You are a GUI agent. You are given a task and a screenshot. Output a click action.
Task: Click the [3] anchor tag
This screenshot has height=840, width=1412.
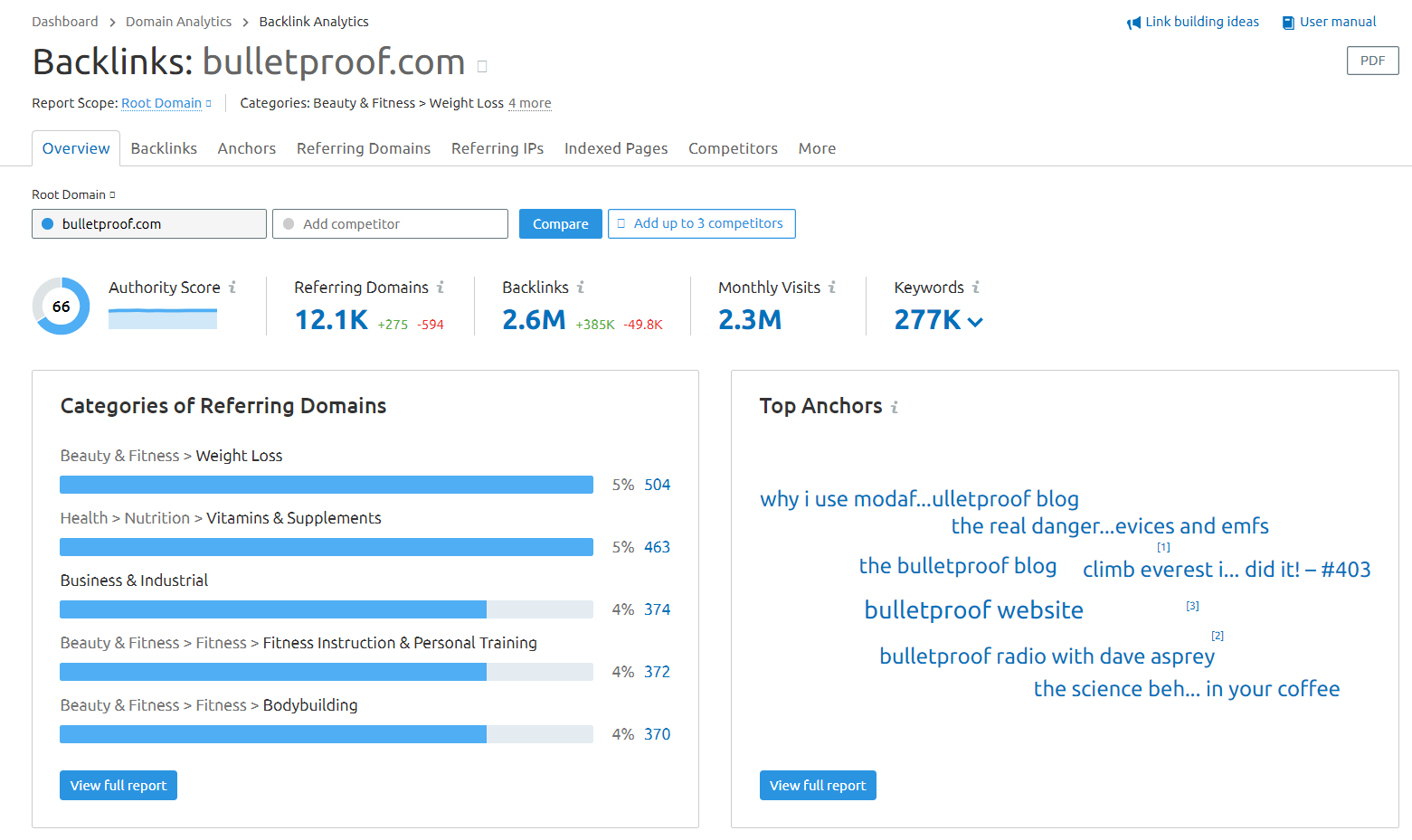[1192, 606]
